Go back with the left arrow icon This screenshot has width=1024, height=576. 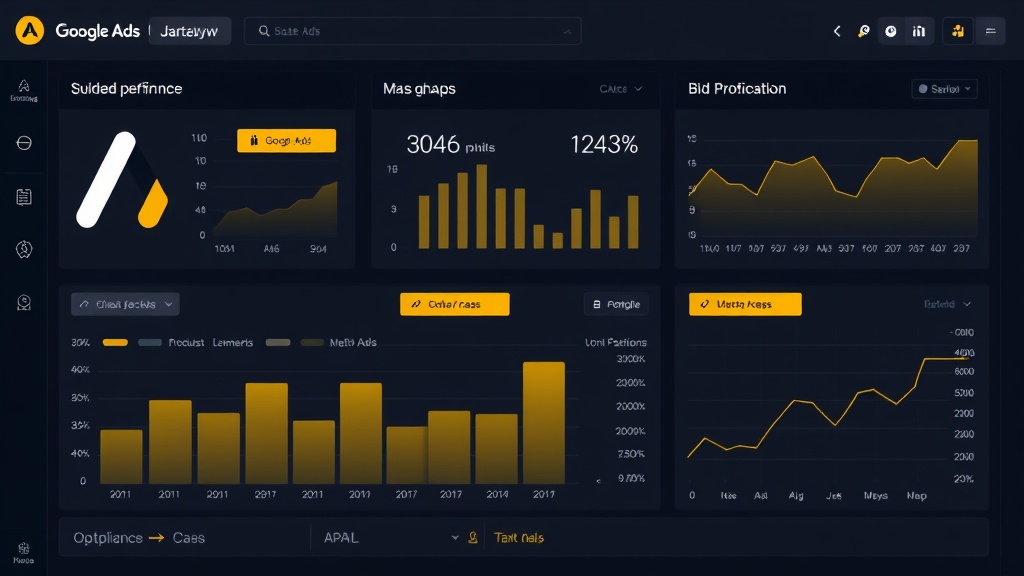click(837, 31)
